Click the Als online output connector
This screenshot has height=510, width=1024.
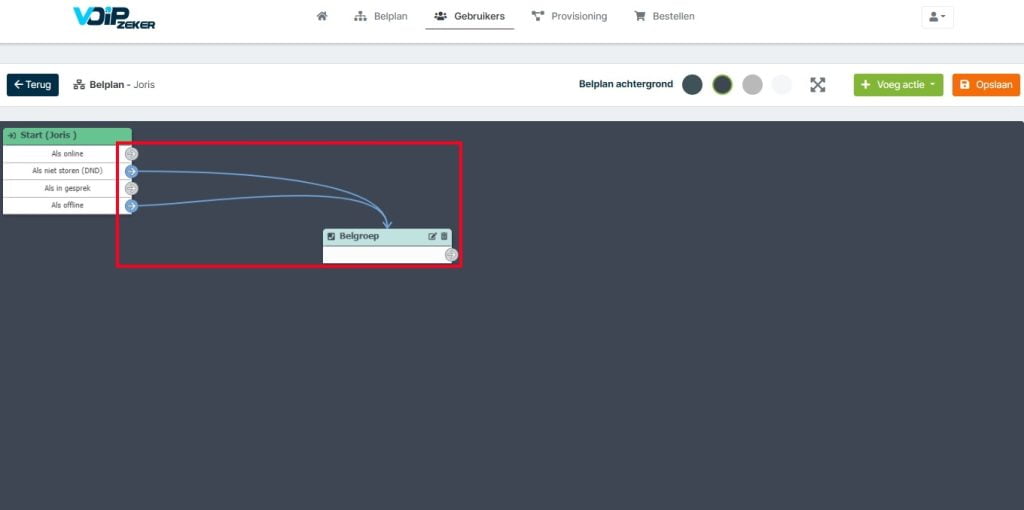131,154
